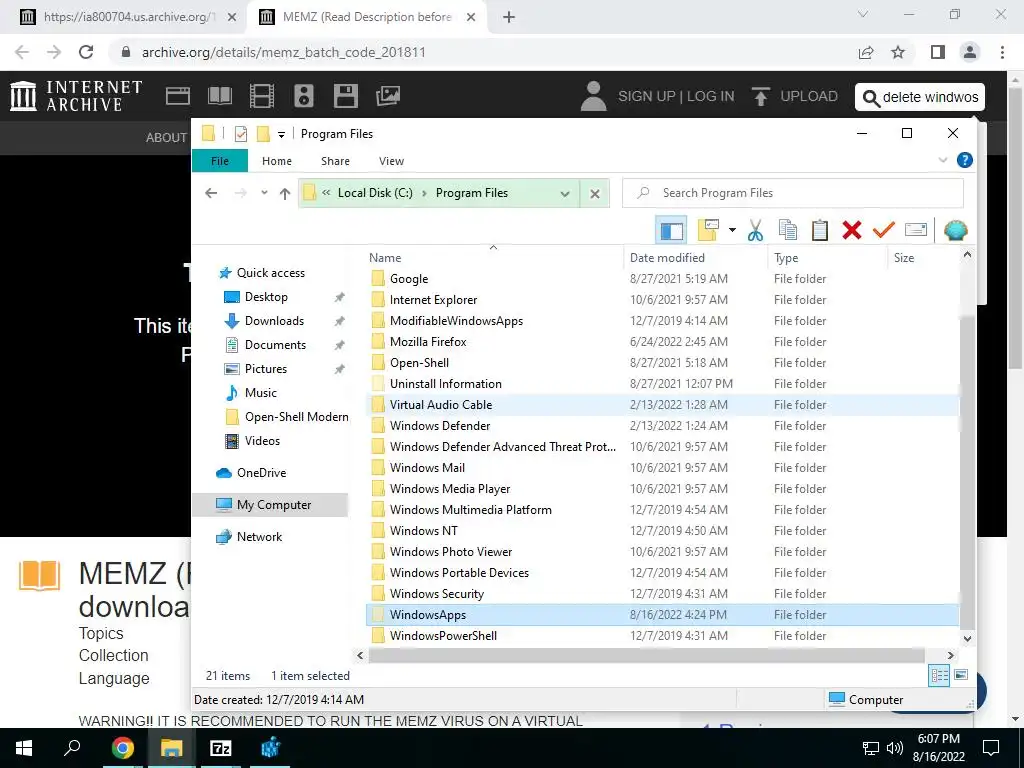Select Videos in navigation pane
This screenshot has height=768, width=1024.
pos(262,441)
